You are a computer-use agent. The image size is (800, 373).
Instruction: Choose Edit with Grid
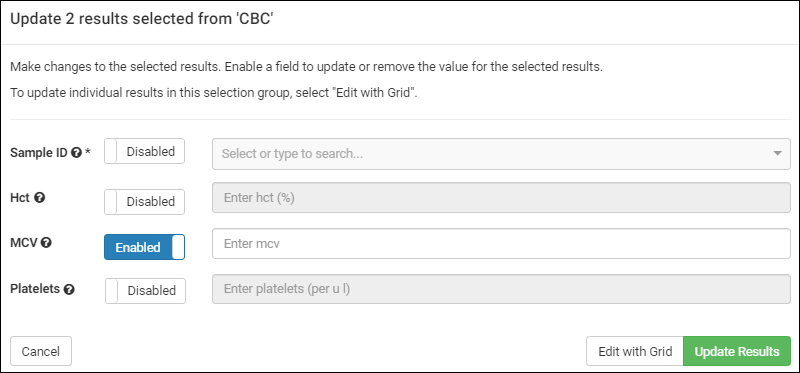pos(635,351)
